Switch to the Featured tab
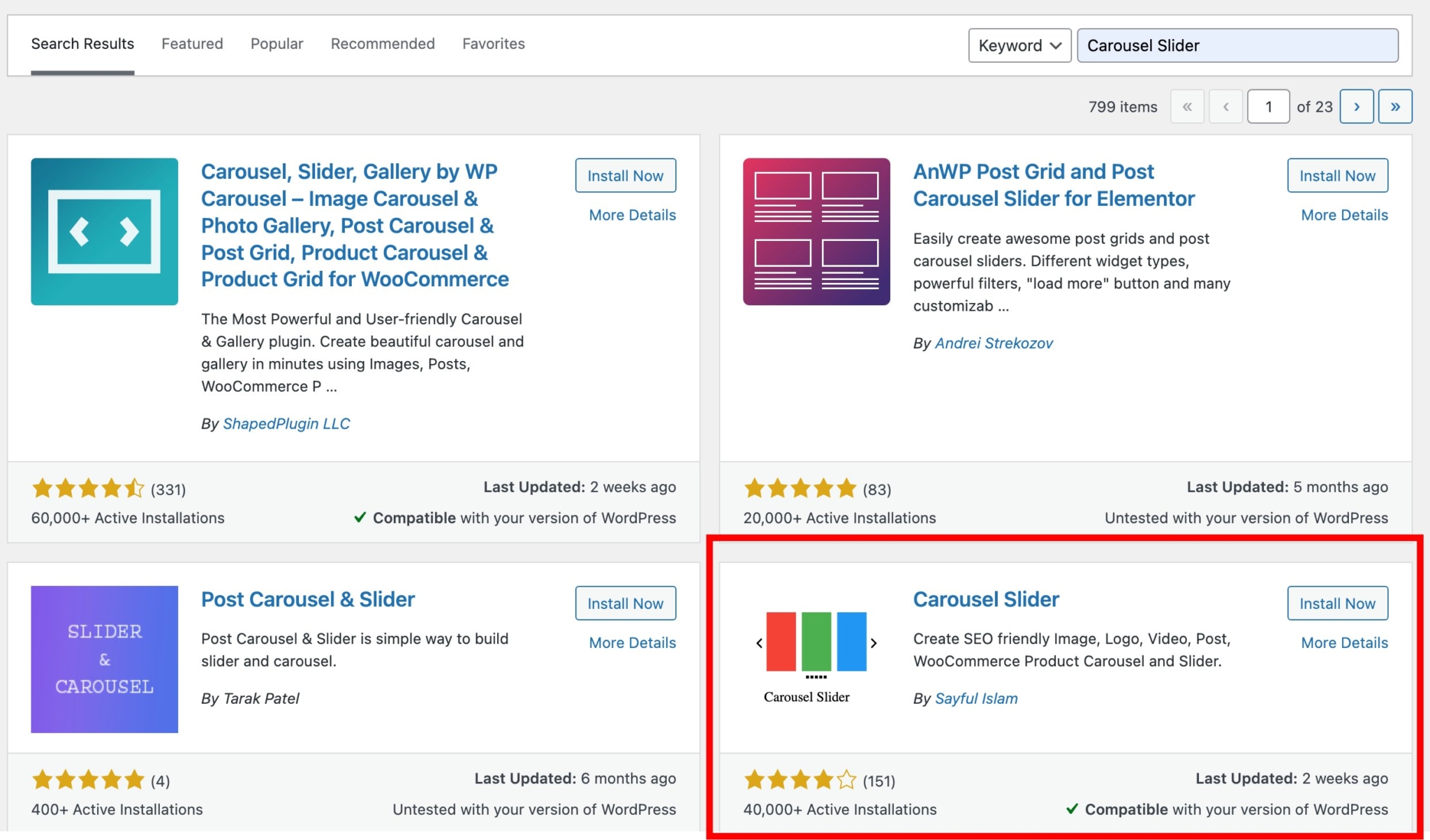 click(x=192, y=44)
